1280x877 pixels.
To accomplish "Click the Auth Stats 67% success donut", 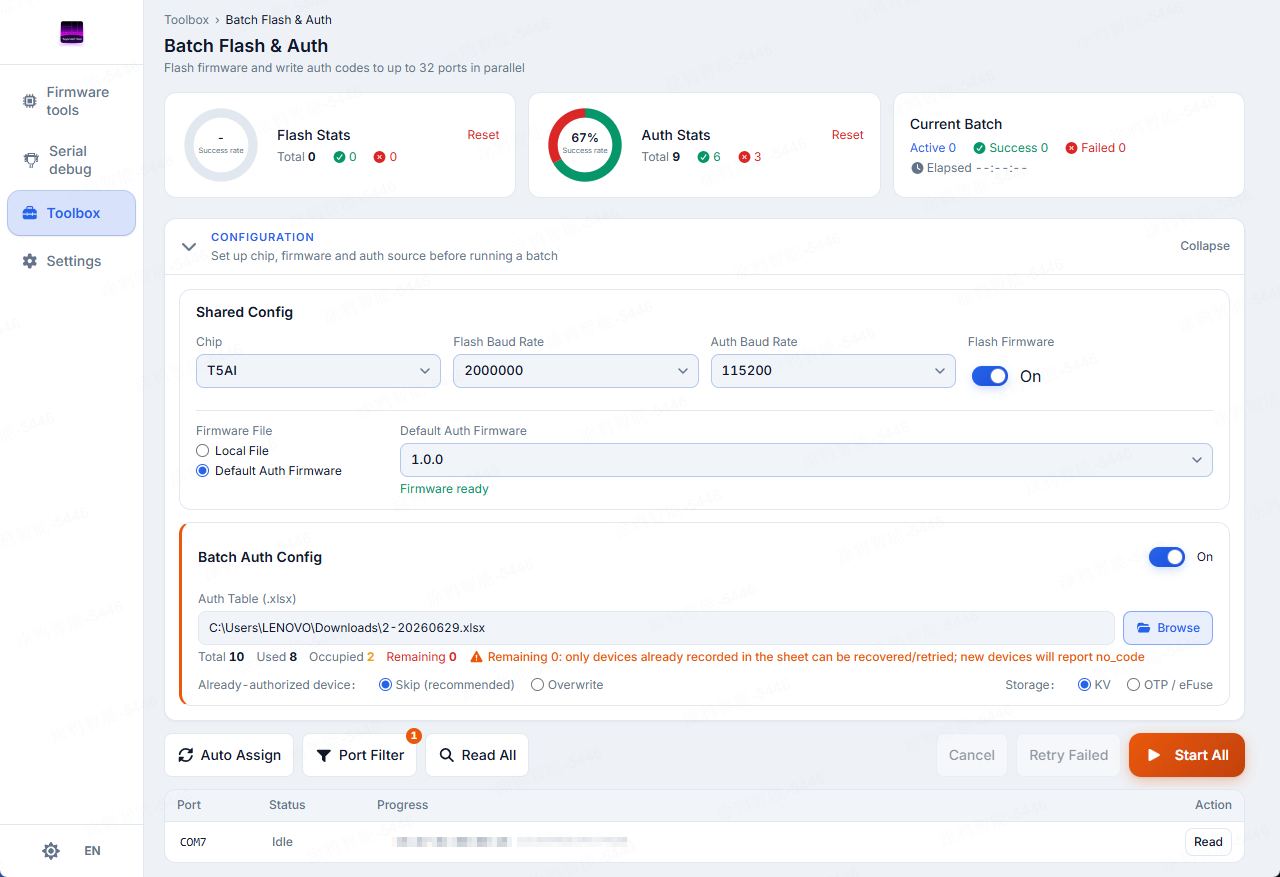I will 585,145.
